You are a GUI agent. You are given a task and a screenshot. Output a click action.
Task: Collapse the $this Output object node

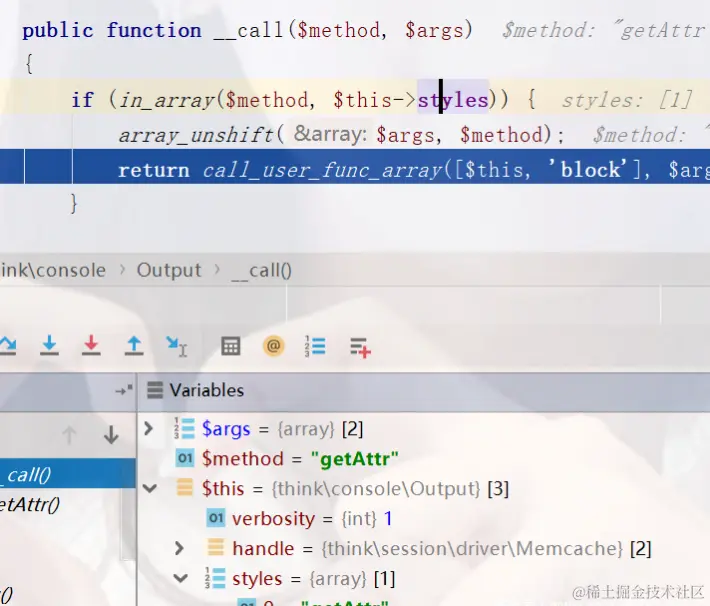click(x=149, y=488)
